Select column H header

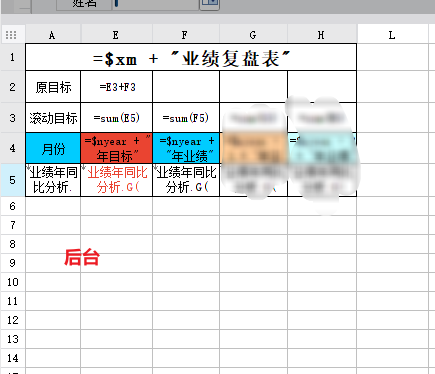point(322,35)
